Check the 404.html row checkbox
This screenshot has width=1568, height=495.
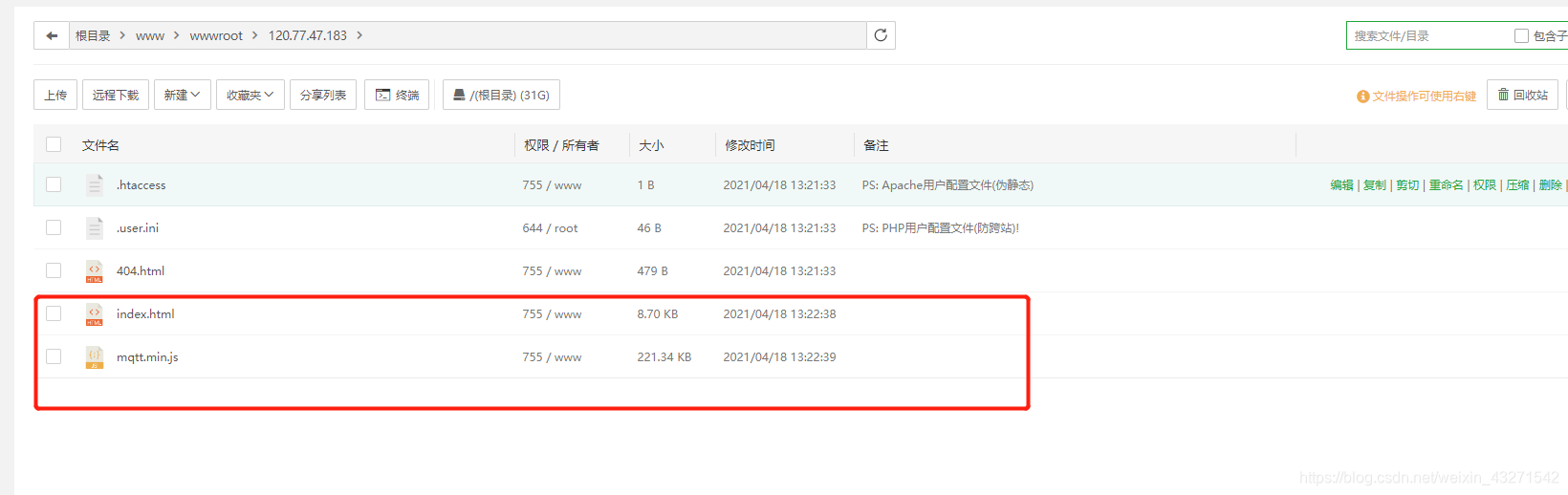click(x=54, y=270)
